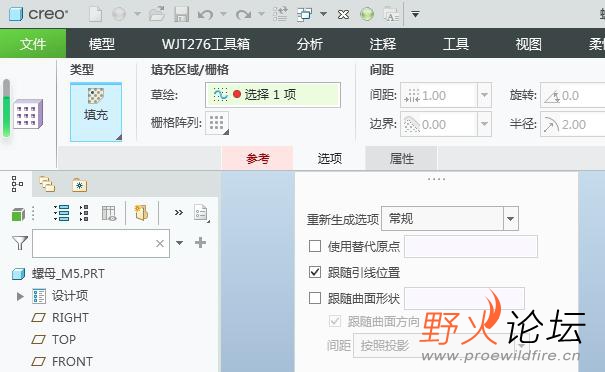This screenshot has width=605, height=372.
Task: Click the New file icon in quick access toolbar
Action: coord(95,15)
